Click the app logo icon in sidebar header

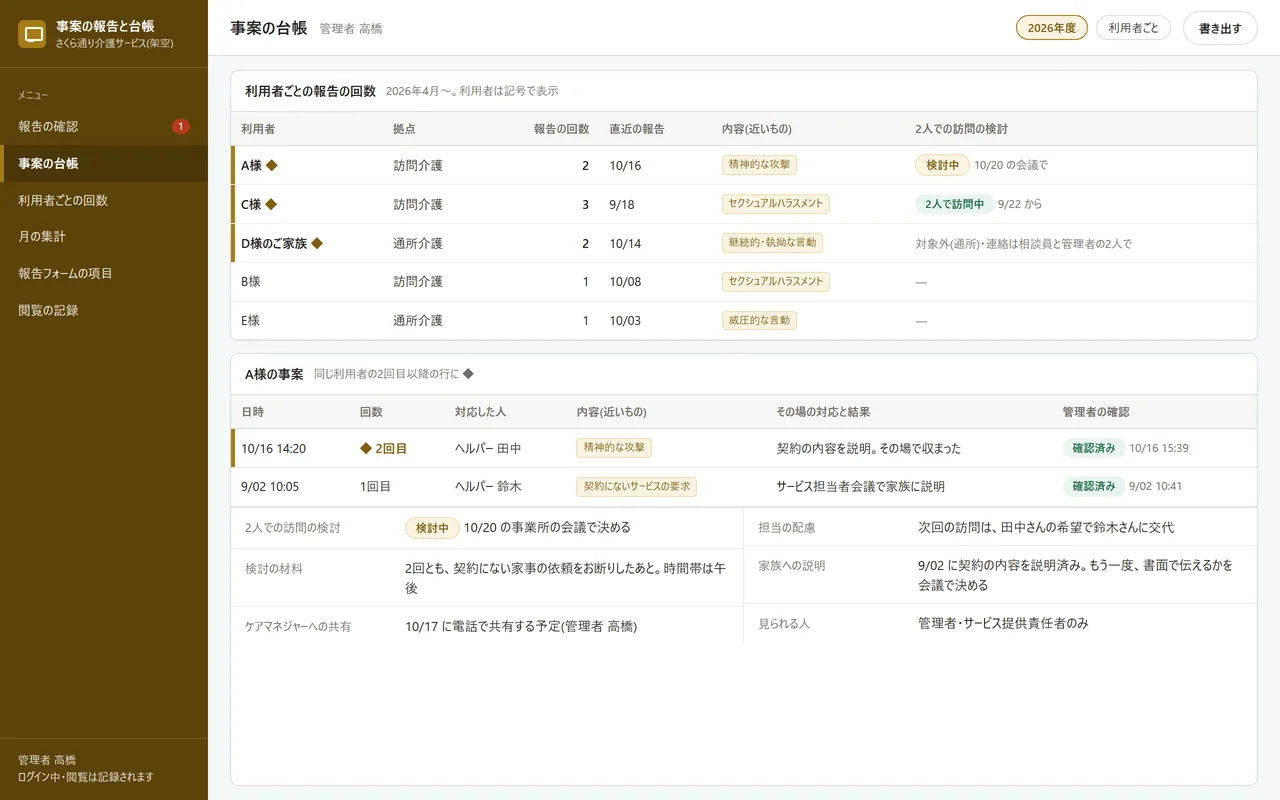33,34
